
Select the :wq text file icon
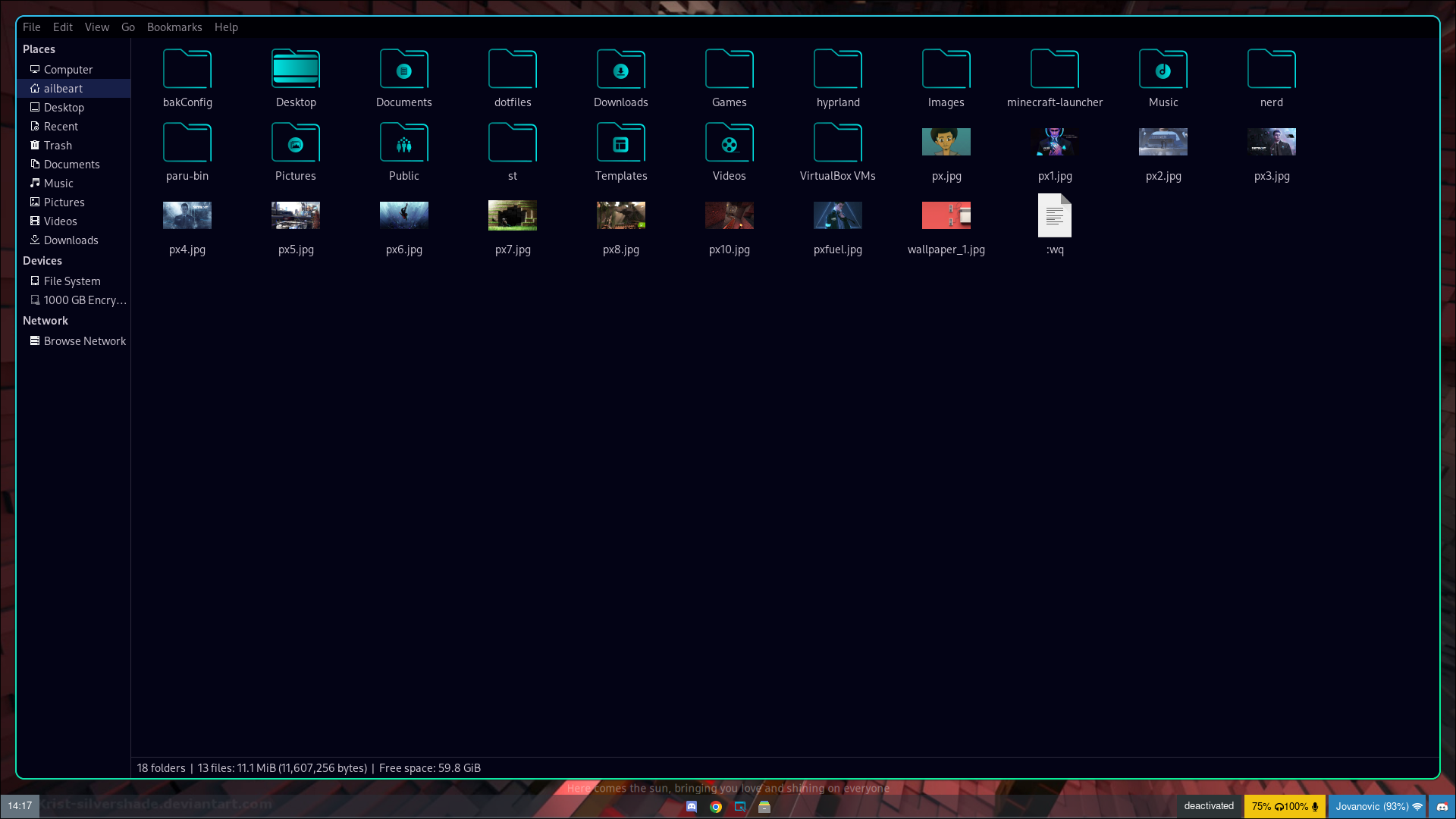1054,216
